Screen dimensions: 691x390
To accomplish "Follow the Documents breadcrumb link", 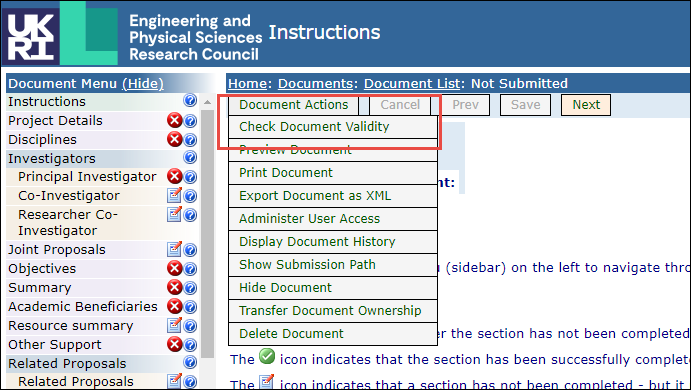I will [x=315, y=83].
